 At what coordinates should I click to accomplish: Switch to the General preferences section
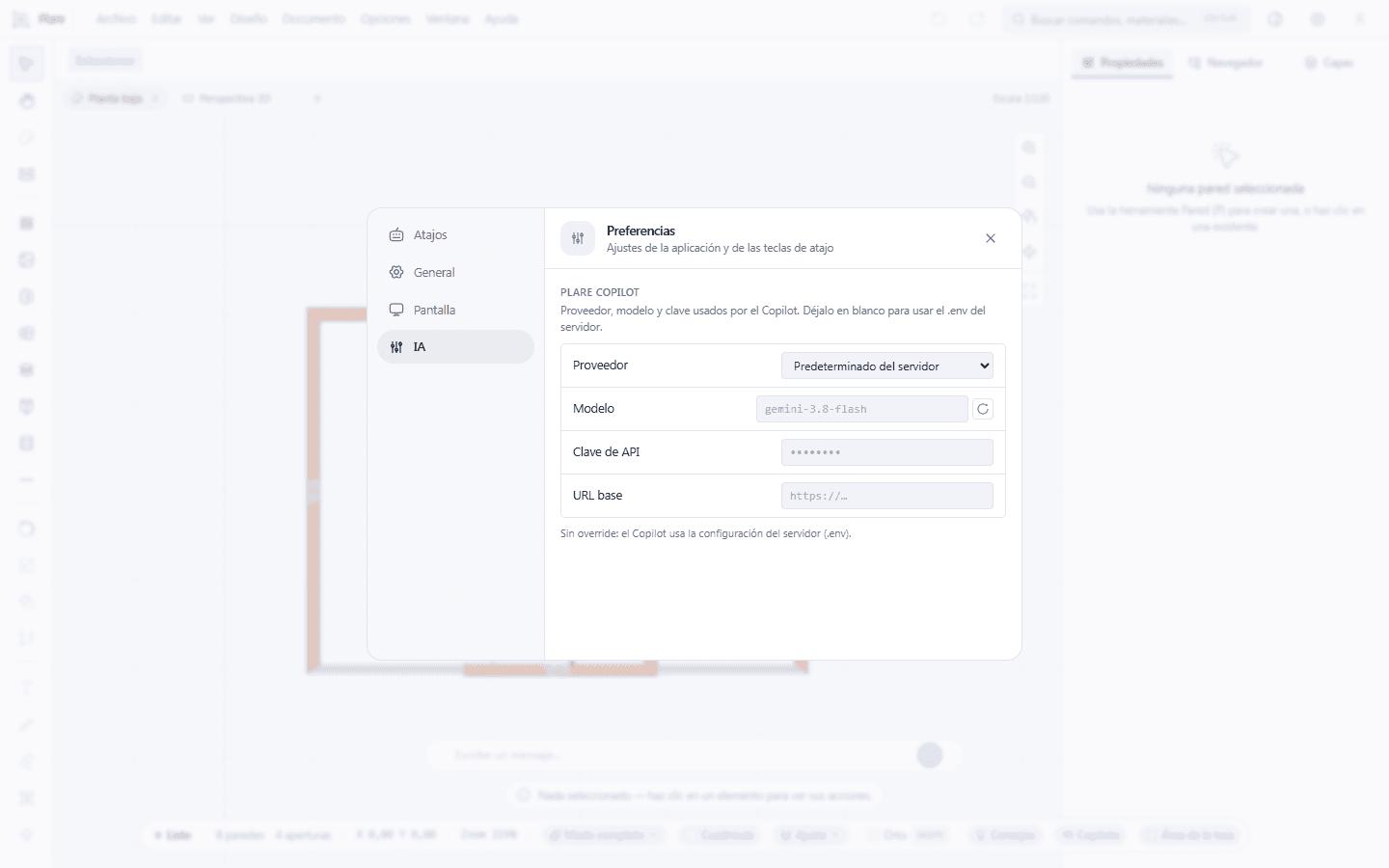455,272
